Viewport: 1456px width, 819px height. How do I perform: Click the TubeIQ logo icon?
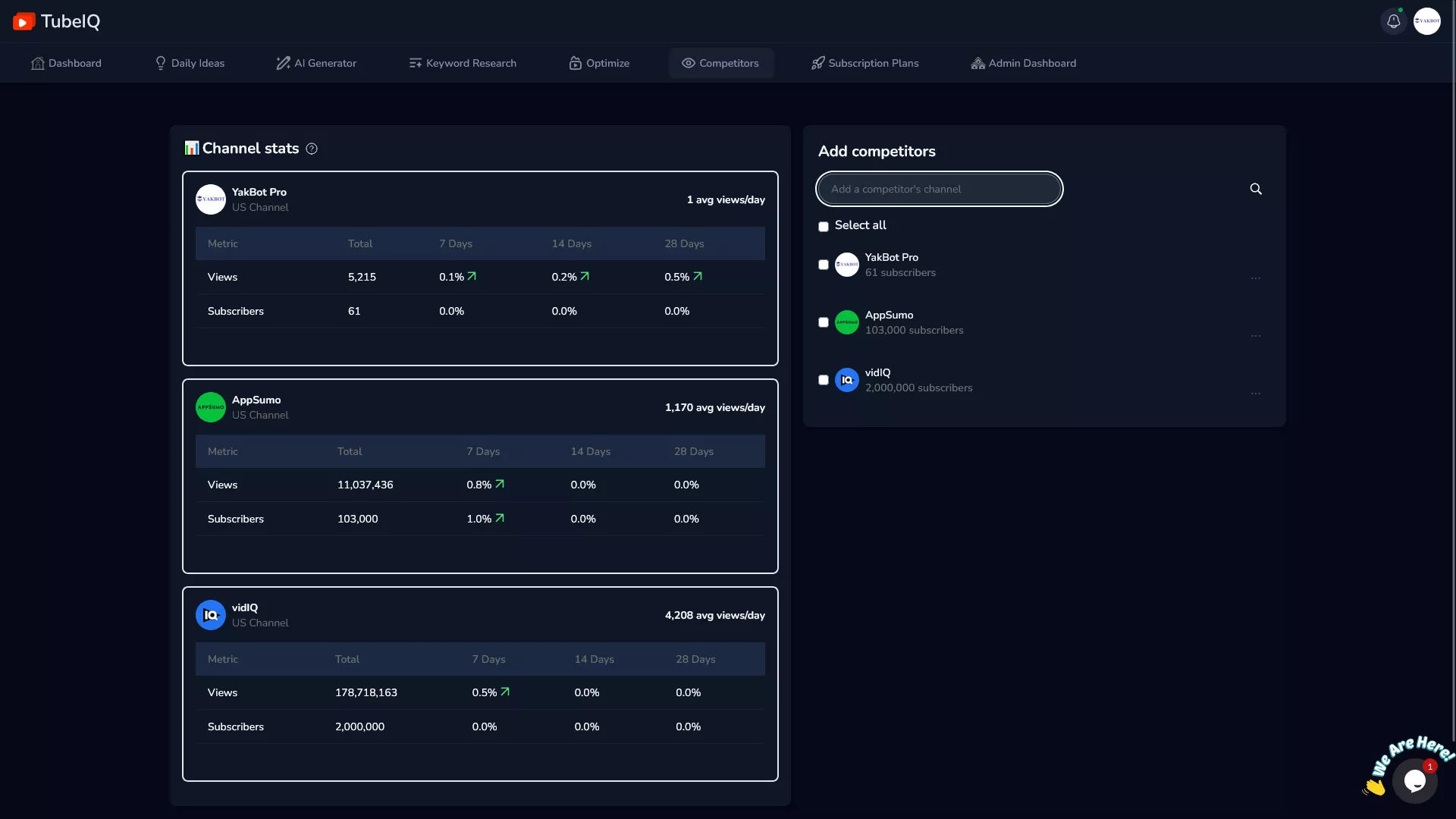(24, 22)
